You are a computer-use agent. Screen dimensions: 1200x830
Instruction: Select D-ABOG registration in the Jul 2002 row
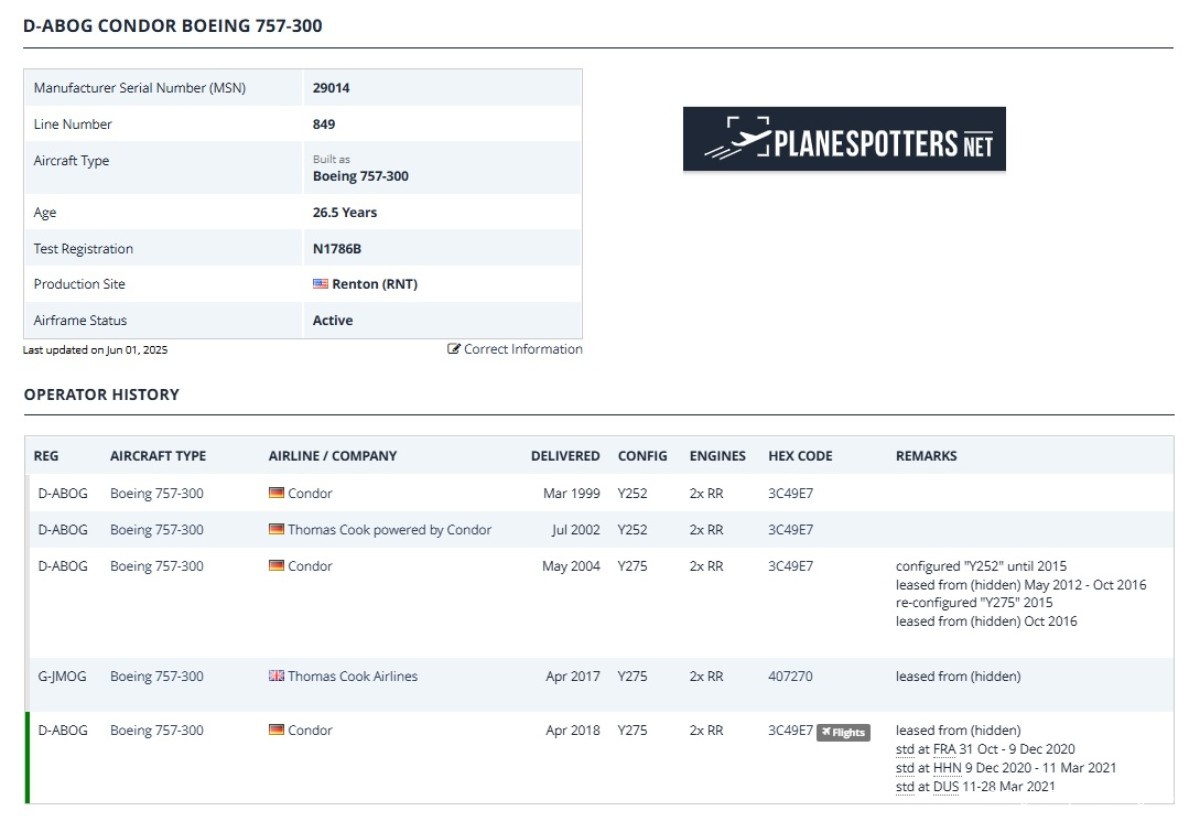63,530
